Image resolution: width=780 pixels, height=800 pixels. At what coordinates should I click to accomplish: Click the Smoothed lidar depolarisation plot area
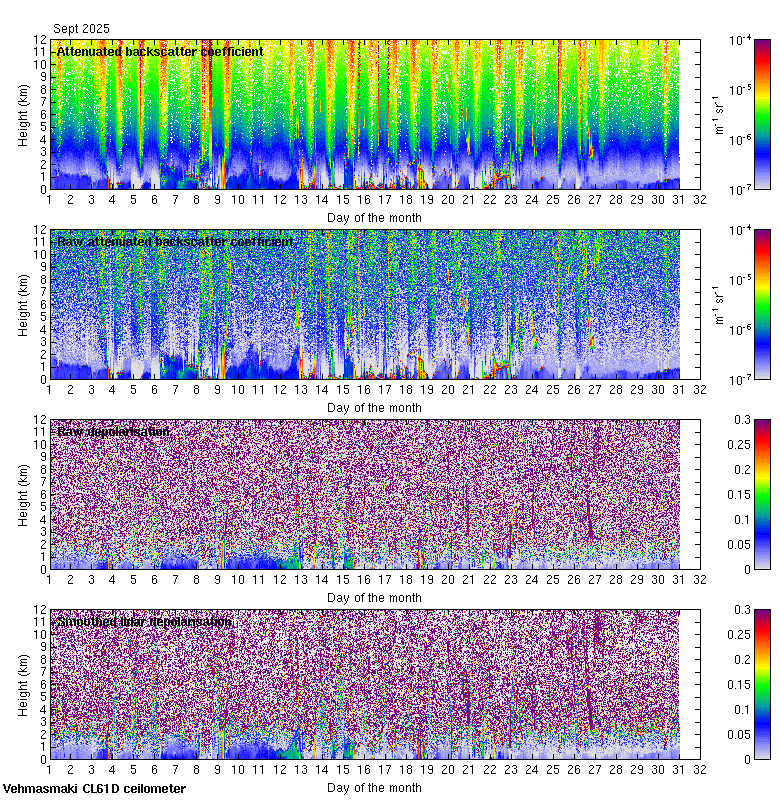375,684
